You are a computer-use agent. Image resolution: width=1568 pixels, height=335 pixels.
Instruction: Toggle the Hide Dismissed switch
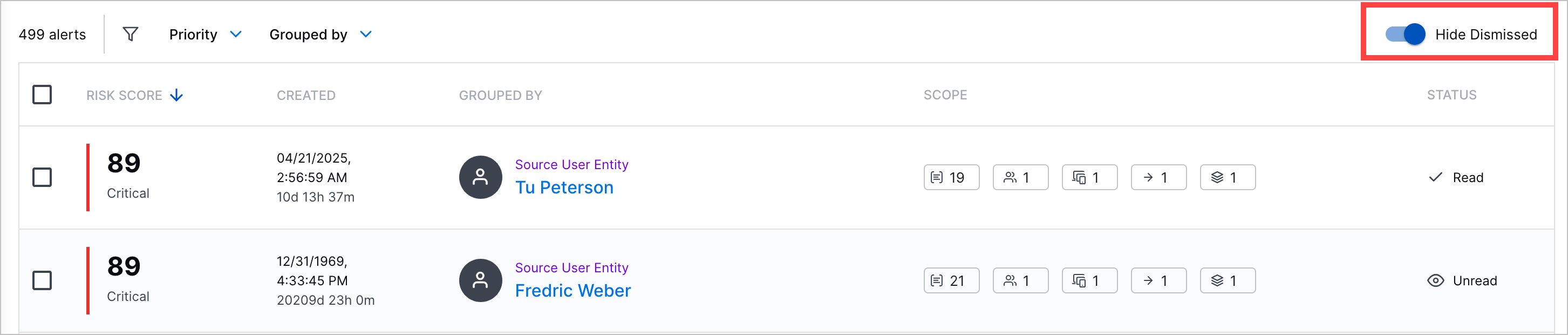click(1405, 34)
